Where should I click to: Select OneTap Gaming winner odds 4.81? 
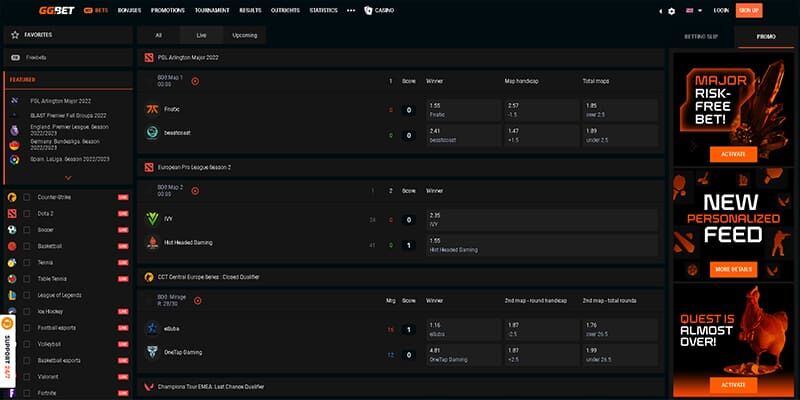(463, 355)
